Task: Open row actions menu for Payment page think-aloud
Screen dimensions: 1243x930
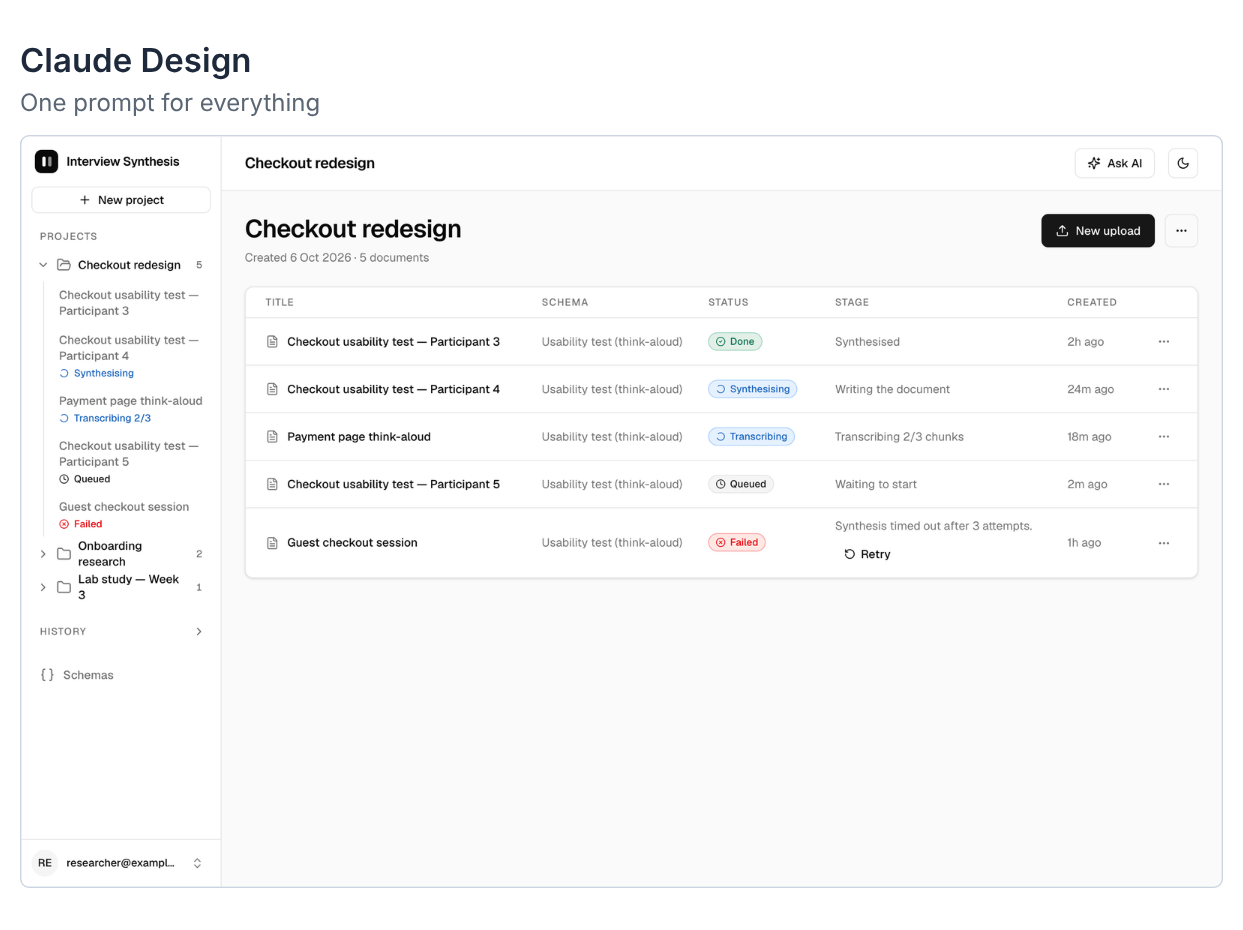Action: 1164,437
